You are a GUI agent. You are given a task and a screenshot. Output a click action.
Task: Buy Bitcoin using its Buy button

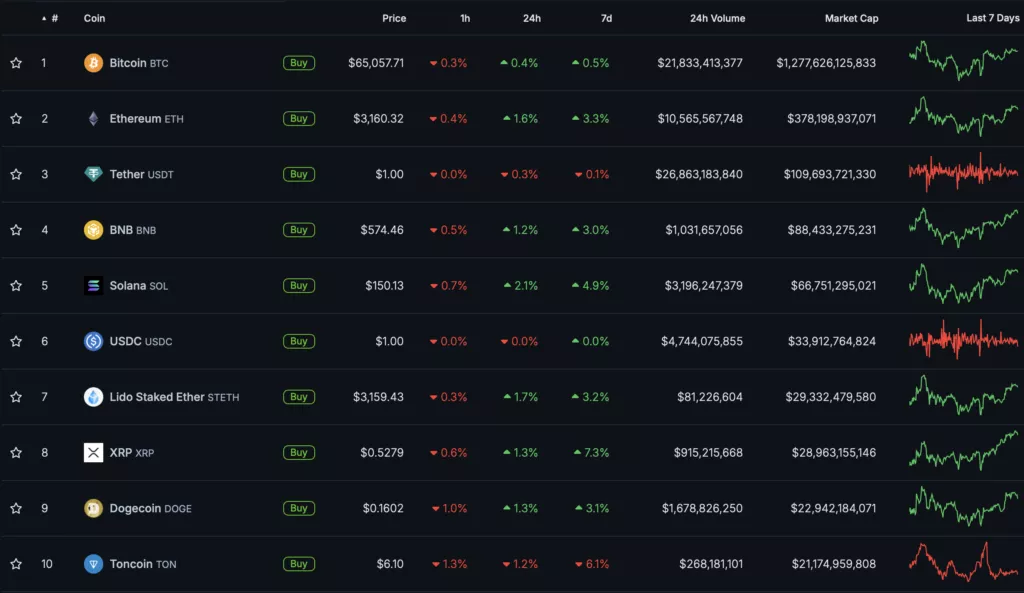(x=298, y=63)
